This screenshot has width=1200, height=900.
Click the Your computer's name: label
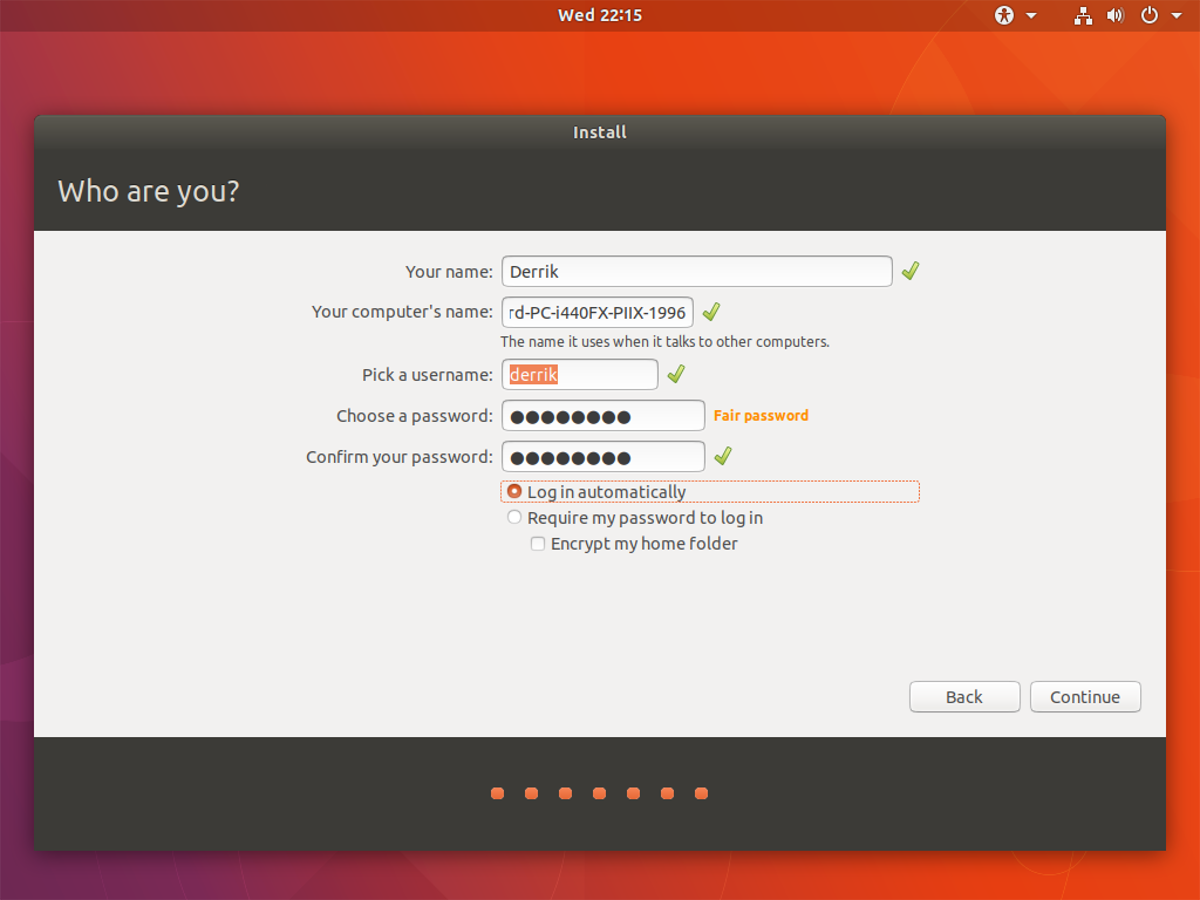pyautogui.click(x=402, y=312)
